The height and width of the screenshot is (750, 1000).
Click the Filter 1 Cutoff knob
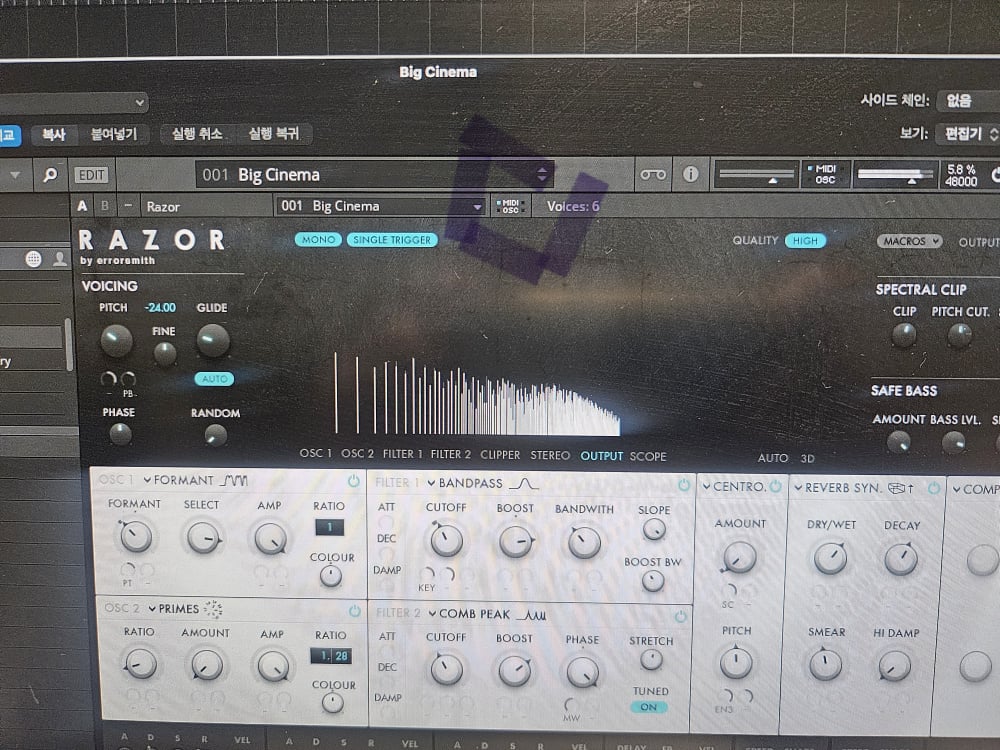click(x=446, y=540)
